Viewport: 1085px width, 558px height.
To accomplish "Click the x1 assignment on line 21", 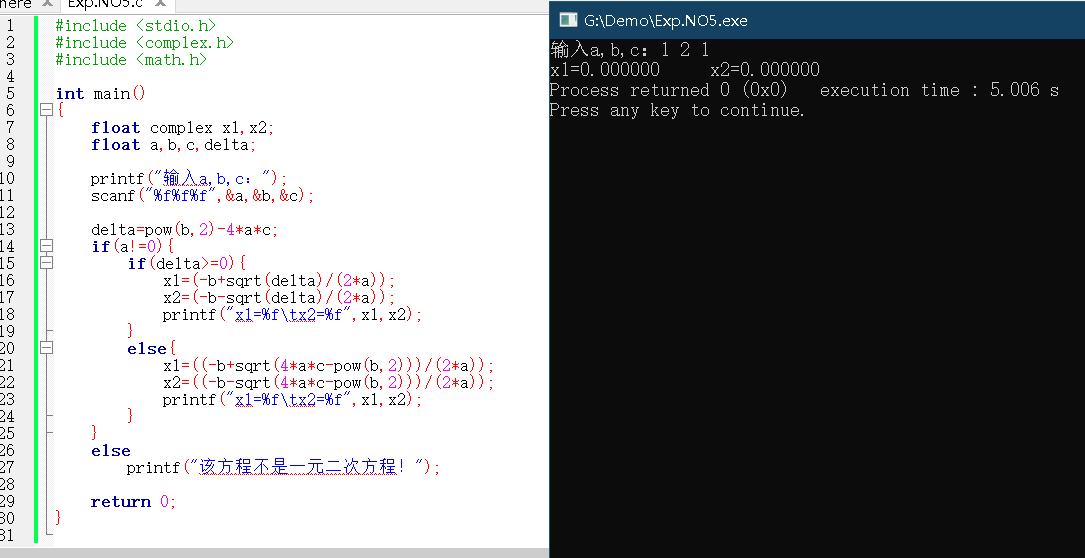I will (329, 365).
